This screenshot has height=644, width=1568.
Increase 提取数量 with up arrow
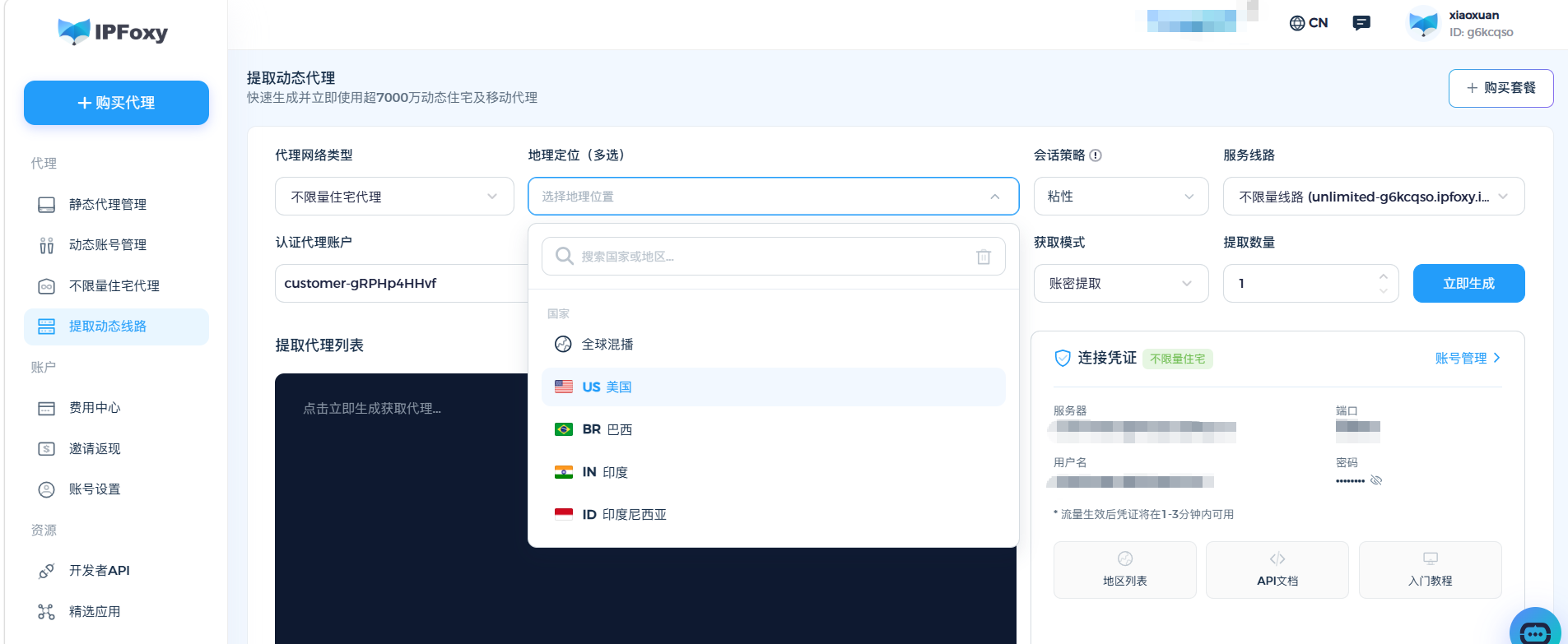1383,276
